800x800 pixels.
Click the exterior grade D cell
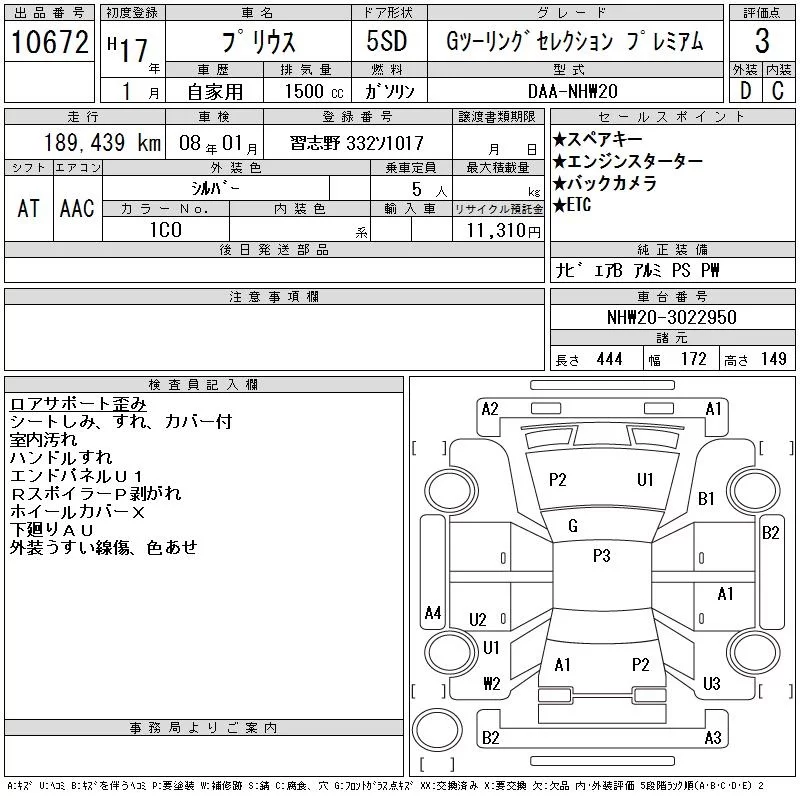coord(745,90)
